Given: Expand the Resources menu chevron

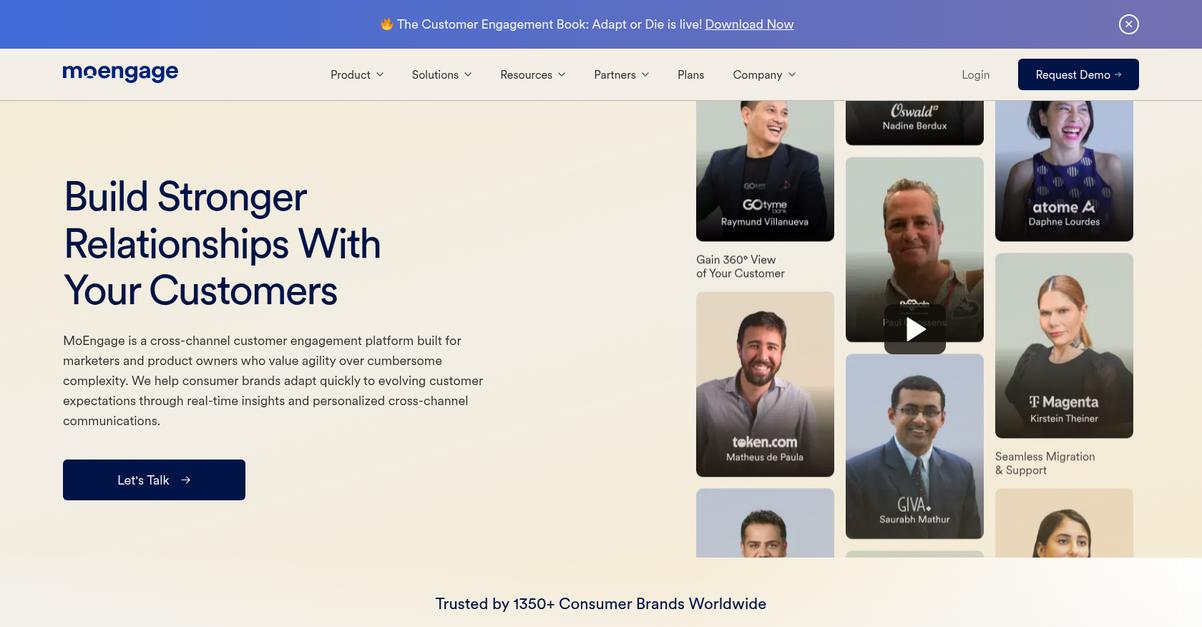Looking at the screenshot, I should (x=562, y=75).
